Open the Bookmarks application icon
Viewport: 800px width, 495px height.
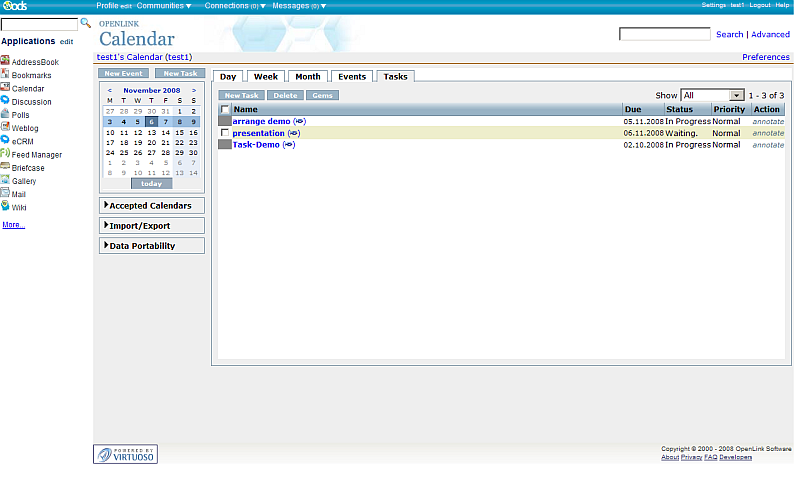(6, 75)
